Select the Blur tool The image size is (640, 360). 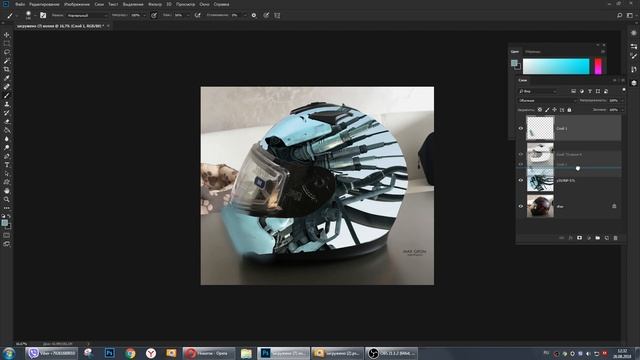[x=7, y=139]
